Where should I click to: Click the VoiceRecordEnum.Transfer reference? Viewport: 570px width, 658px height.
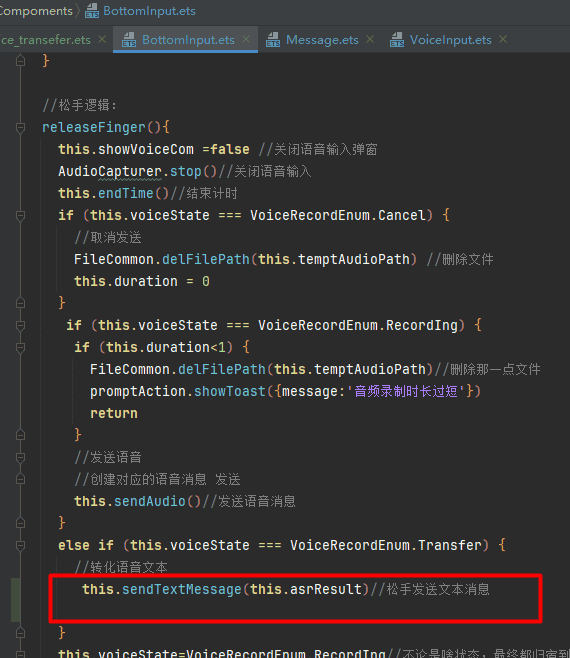[386, 545]
